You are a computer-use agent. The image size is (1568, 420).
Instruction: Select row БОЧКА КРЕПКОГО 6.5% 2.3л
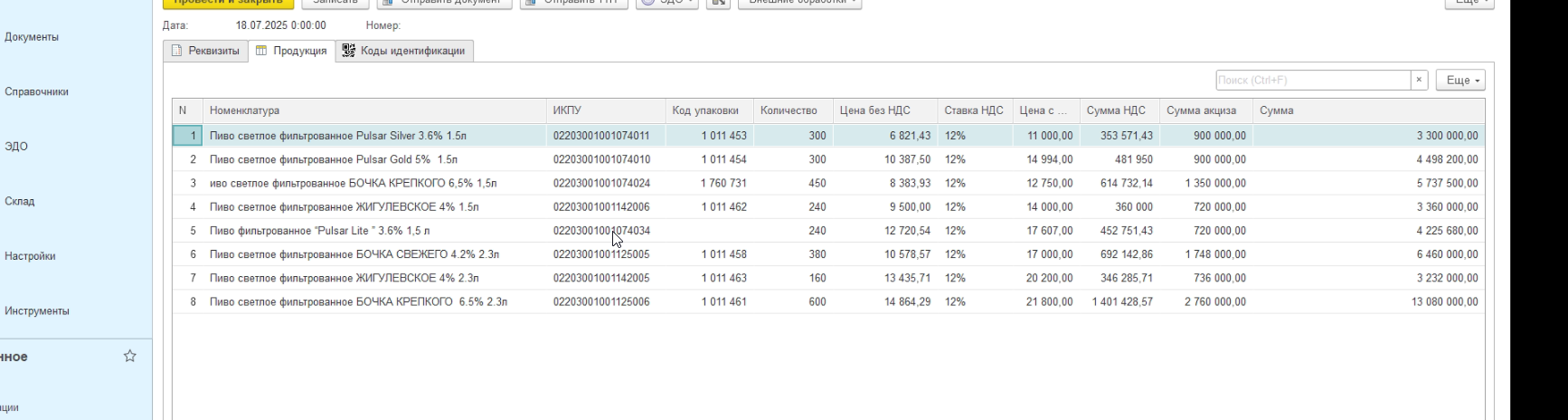tap(828, 301)
